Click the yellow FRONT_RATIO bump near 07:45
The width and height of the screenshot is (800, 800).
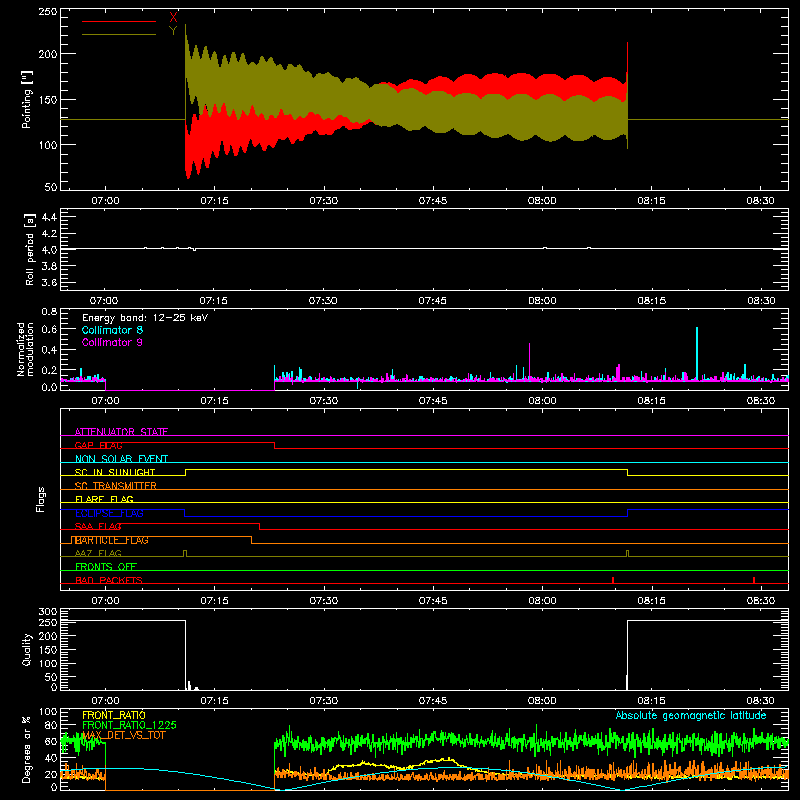(445, 761)
